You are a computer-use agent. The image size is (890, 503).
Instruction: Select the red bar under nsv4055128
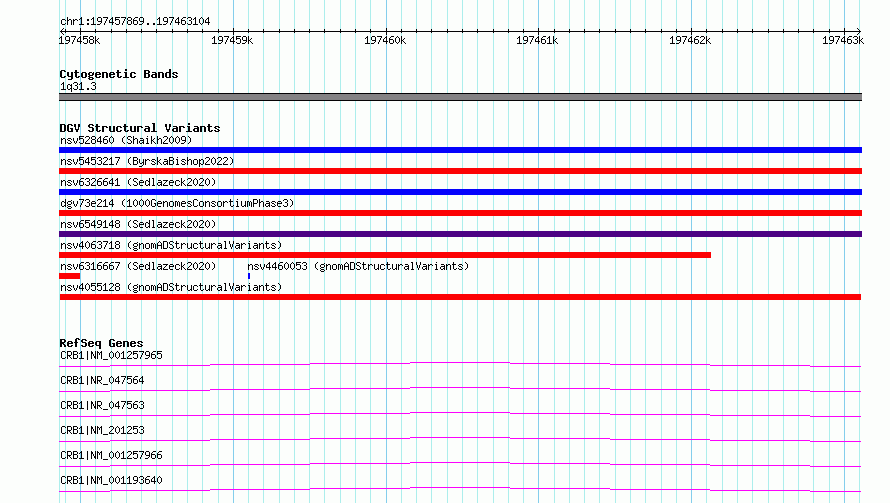(460, 297)
